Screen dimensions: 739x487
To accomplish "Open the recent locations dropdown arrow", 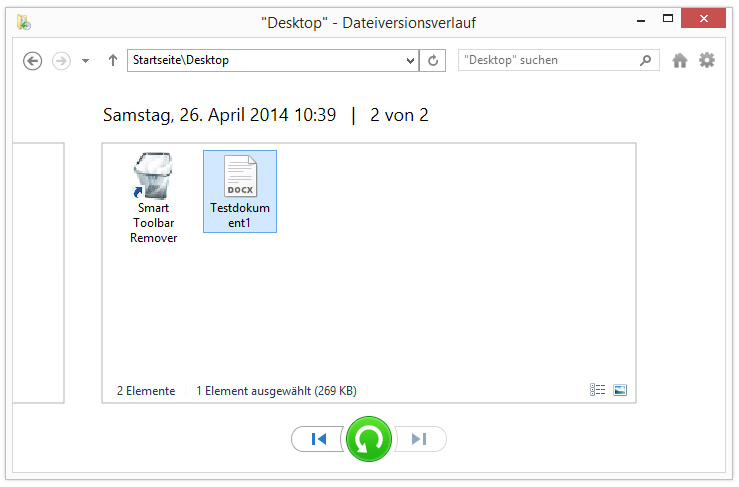I will [85, 61].
